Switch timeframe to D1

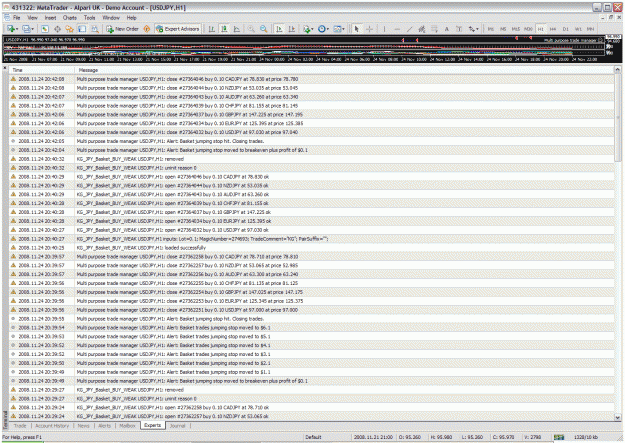coord(566,29)
